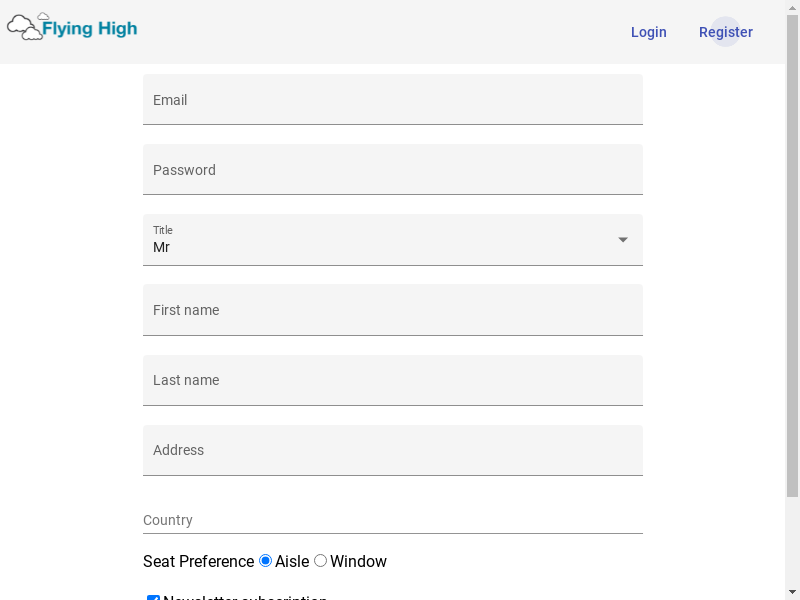The width and height of the screenshot is (800, 600).
Task: Click the scrollbar up arrow
Action: click(x=792, y=5)
